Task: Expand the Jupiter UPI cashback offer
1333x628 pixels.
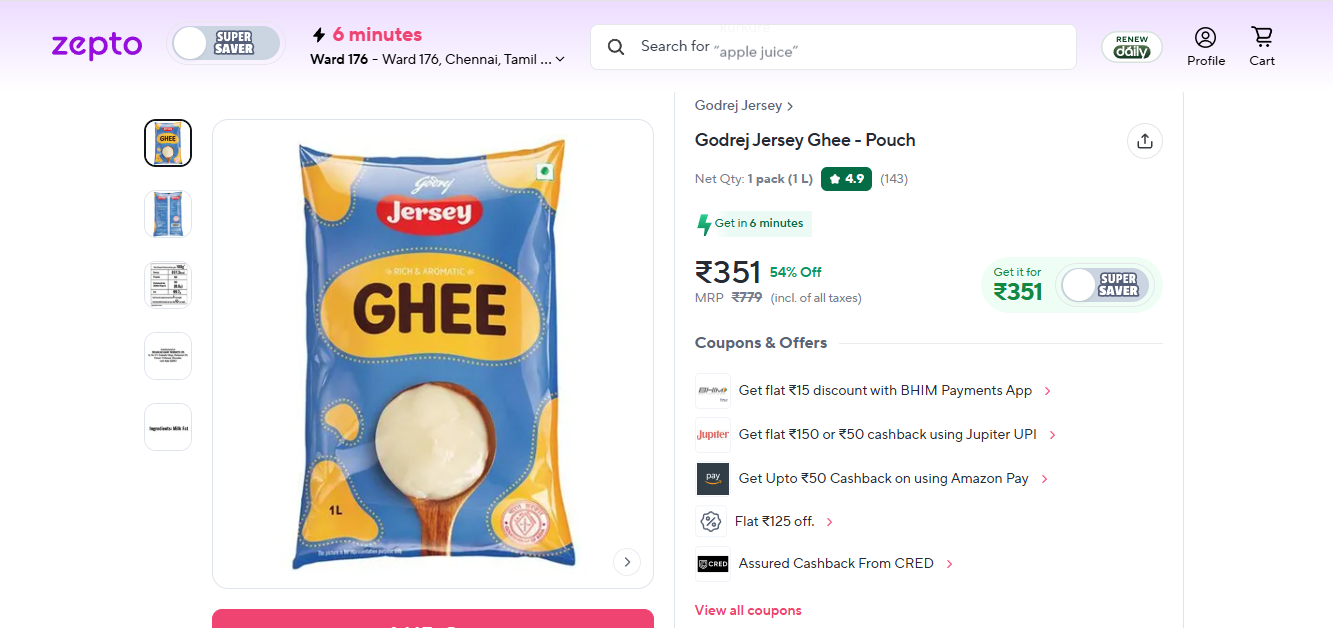Action: 1053,435
